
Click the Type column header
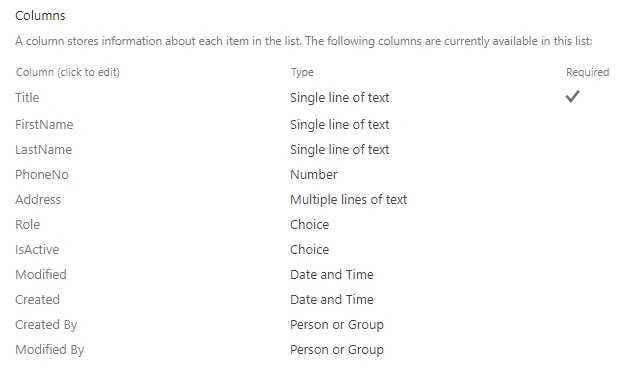pyautogui.click(x=302, y=72)
